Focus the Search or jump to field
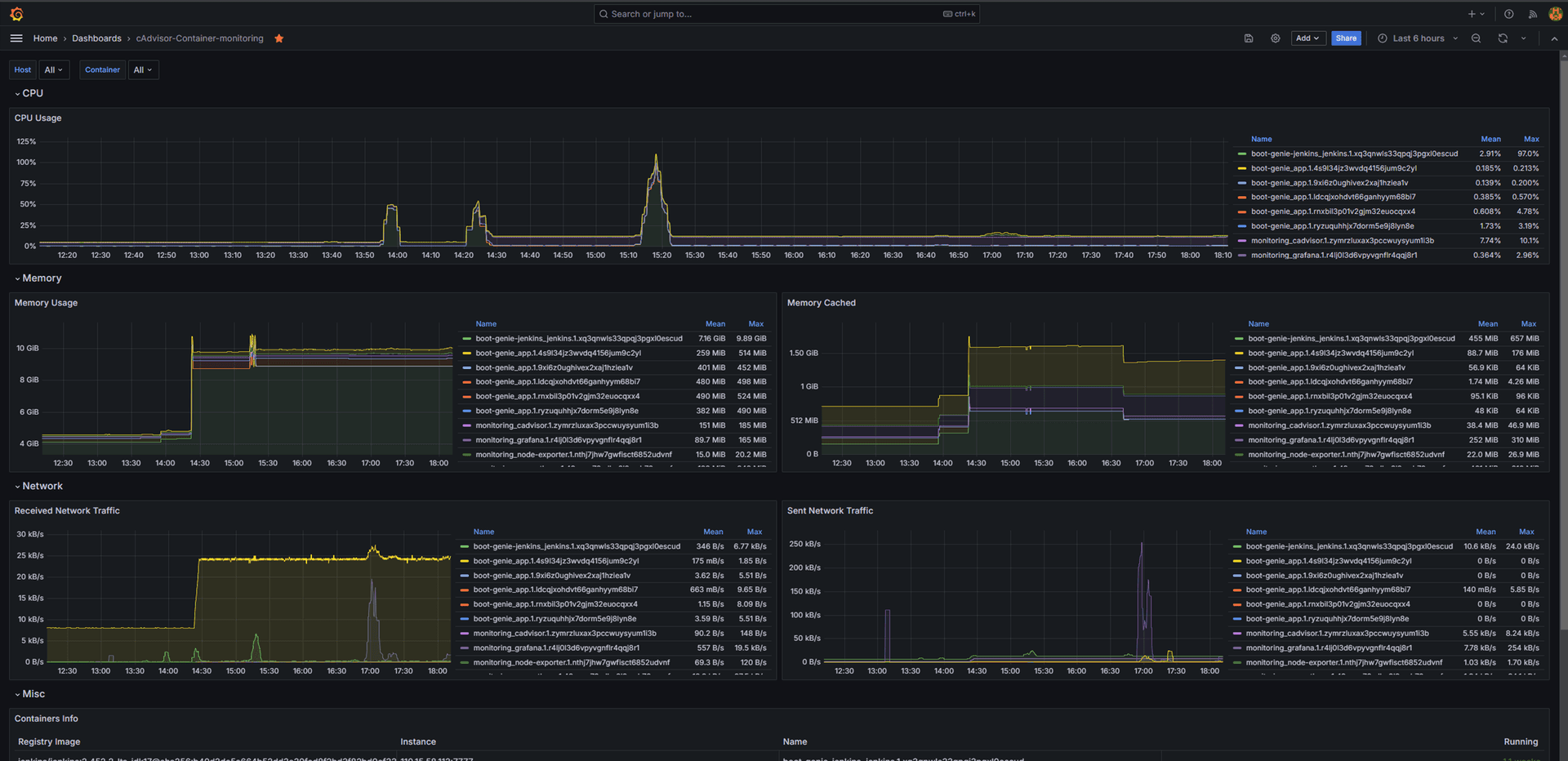Image resolution: width=1568 pixels, height=761 pixels. pos(786,14)
